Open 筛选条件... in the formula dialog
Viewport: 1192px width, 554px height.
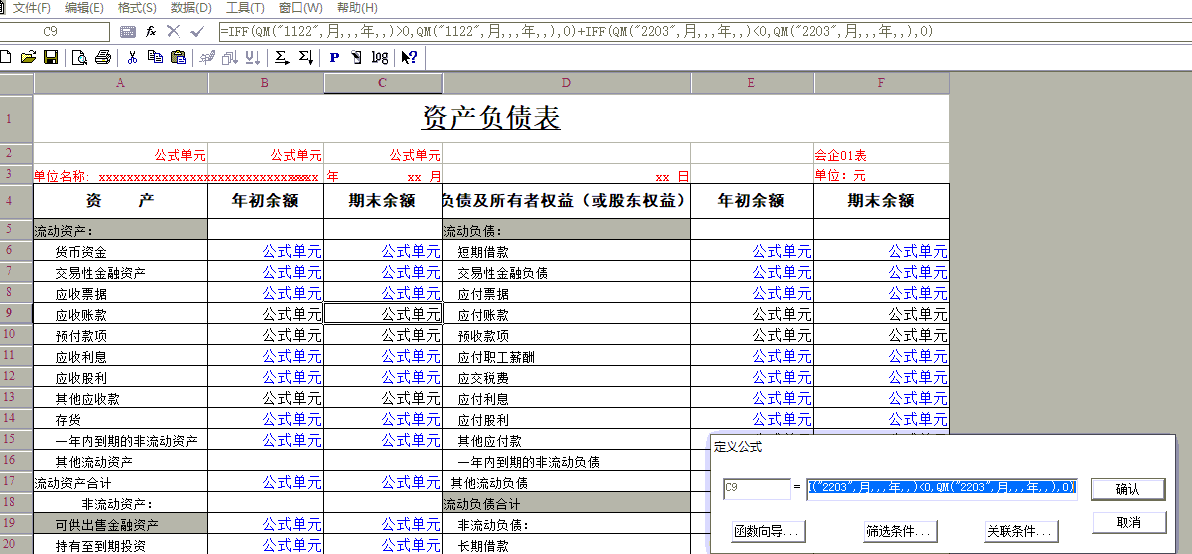coord(901,532)
